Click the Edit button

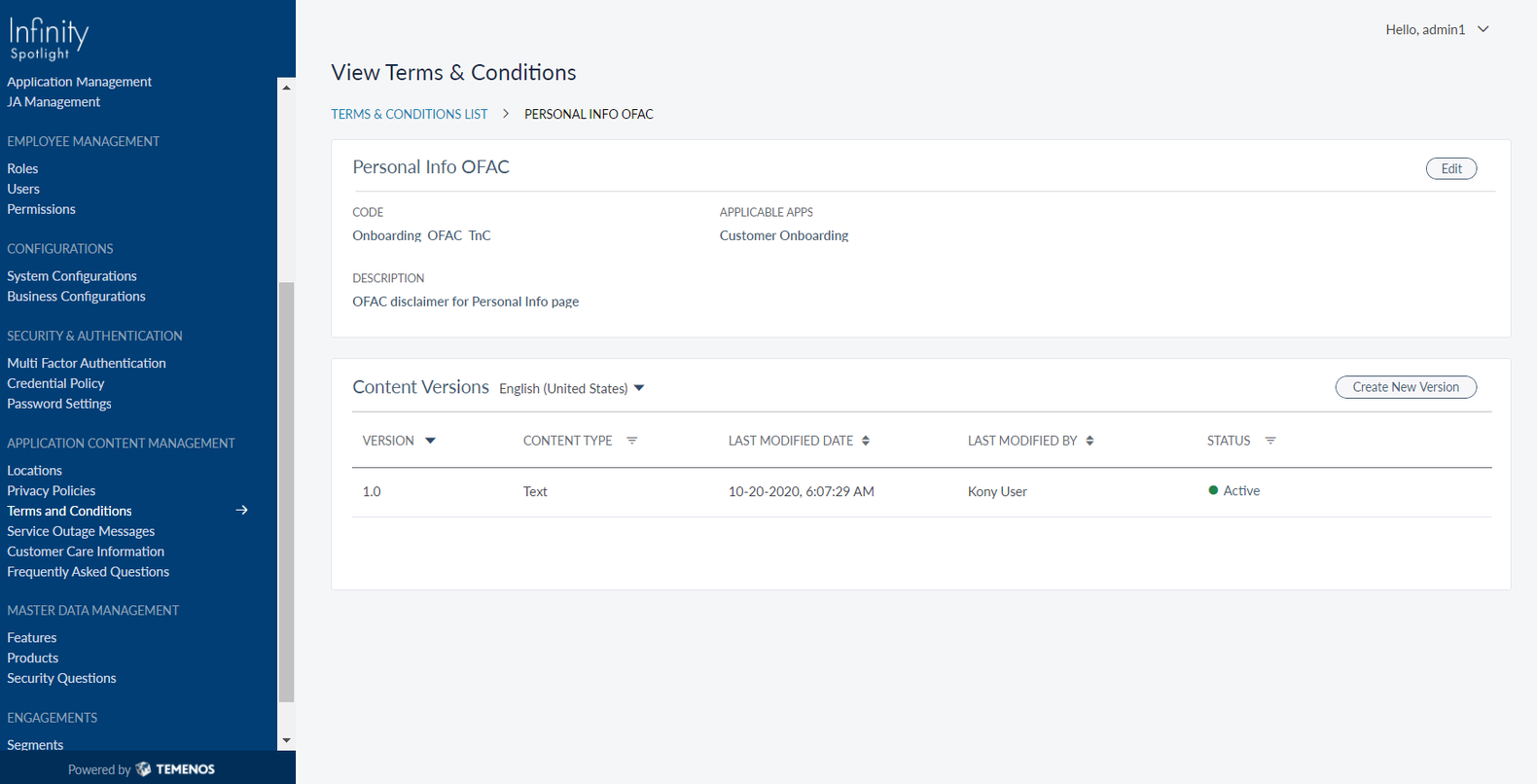[x=1450, y=168]
